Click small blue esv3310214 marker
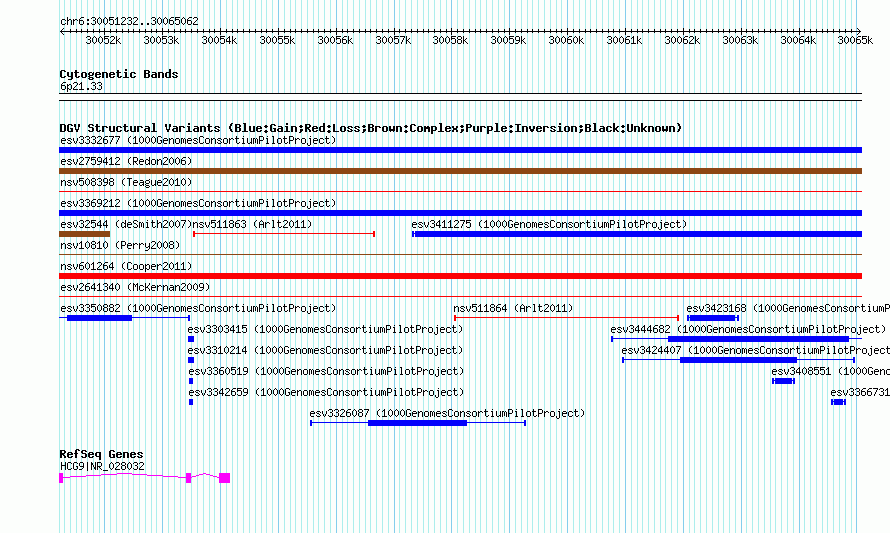Screen dimensions: 890x533 [191, 360]
